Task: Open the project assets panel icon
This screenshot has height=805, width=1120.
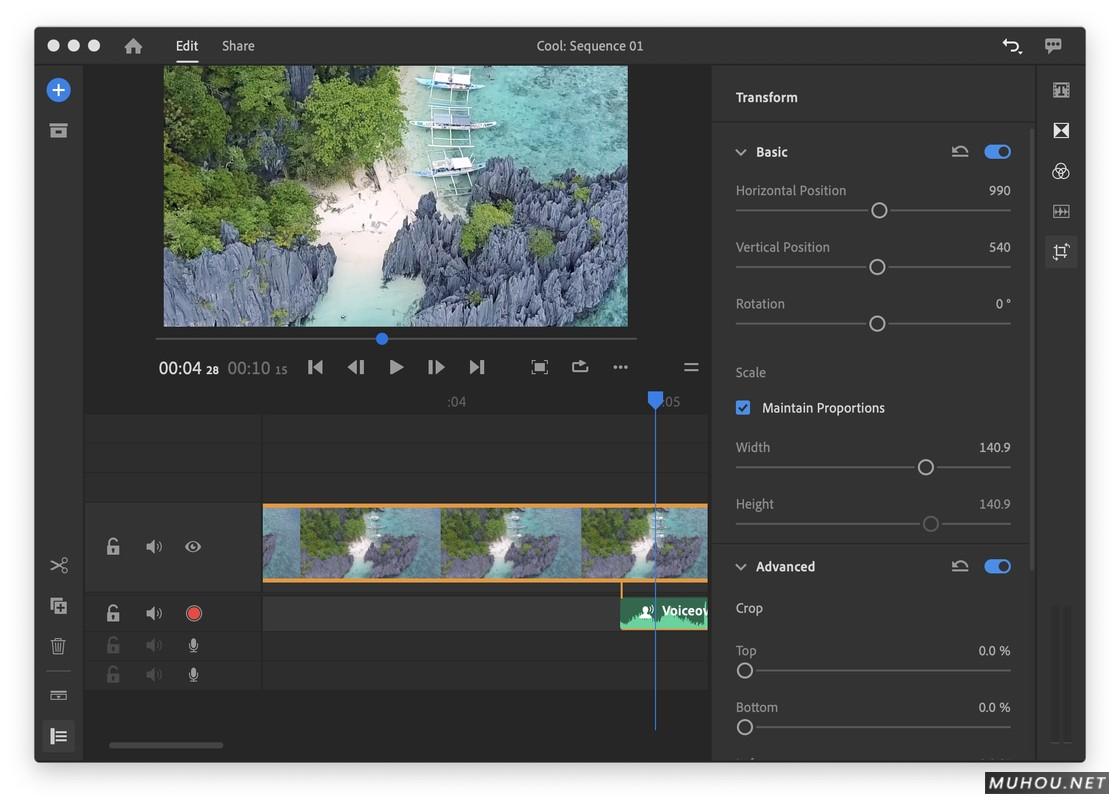Action: point(59,131)
